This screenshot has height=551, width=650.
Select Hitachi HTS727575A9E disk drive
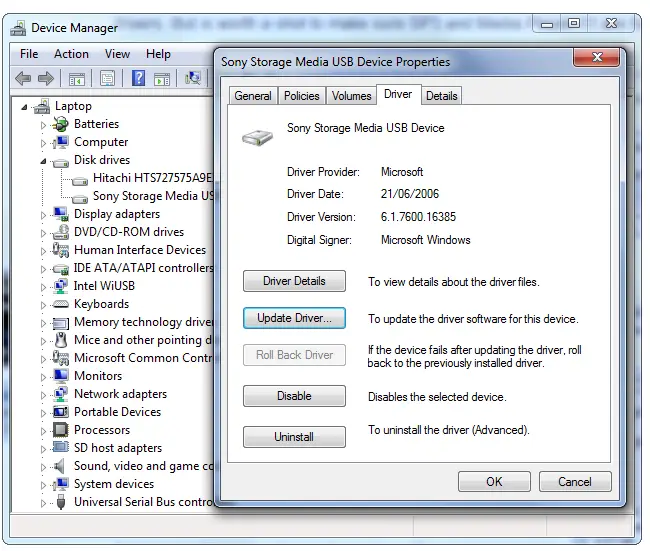(153, 178)
